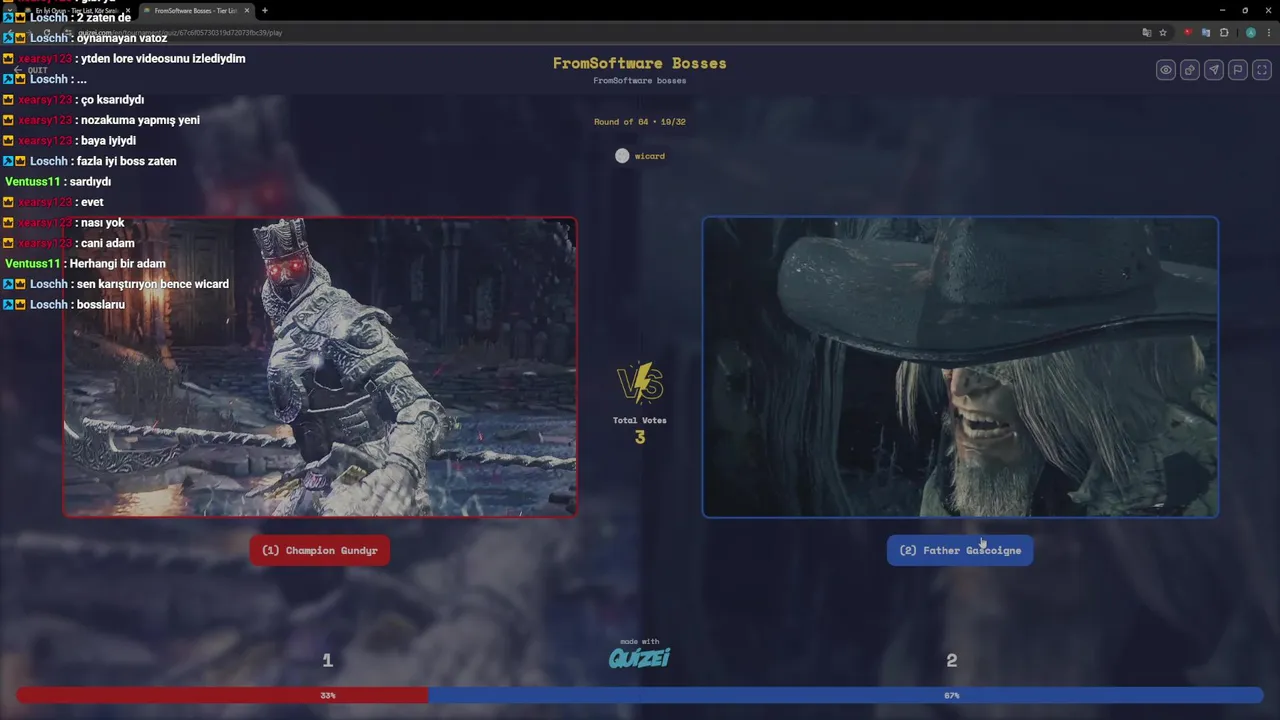1280x720 pixels.
Task: Open Chrome's three-dot menu
Action: click(1267, 32)
